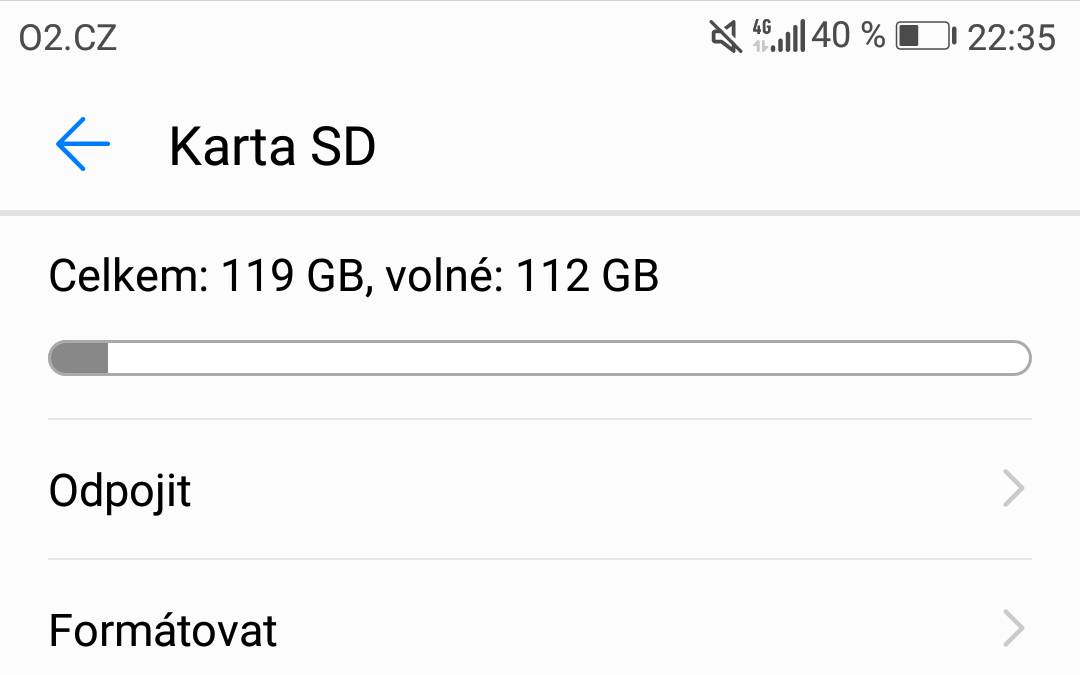Tap the volné: 112 GB text
Image resolution: width=1080 pixels, height=675 pixels.
pos(521,276)
